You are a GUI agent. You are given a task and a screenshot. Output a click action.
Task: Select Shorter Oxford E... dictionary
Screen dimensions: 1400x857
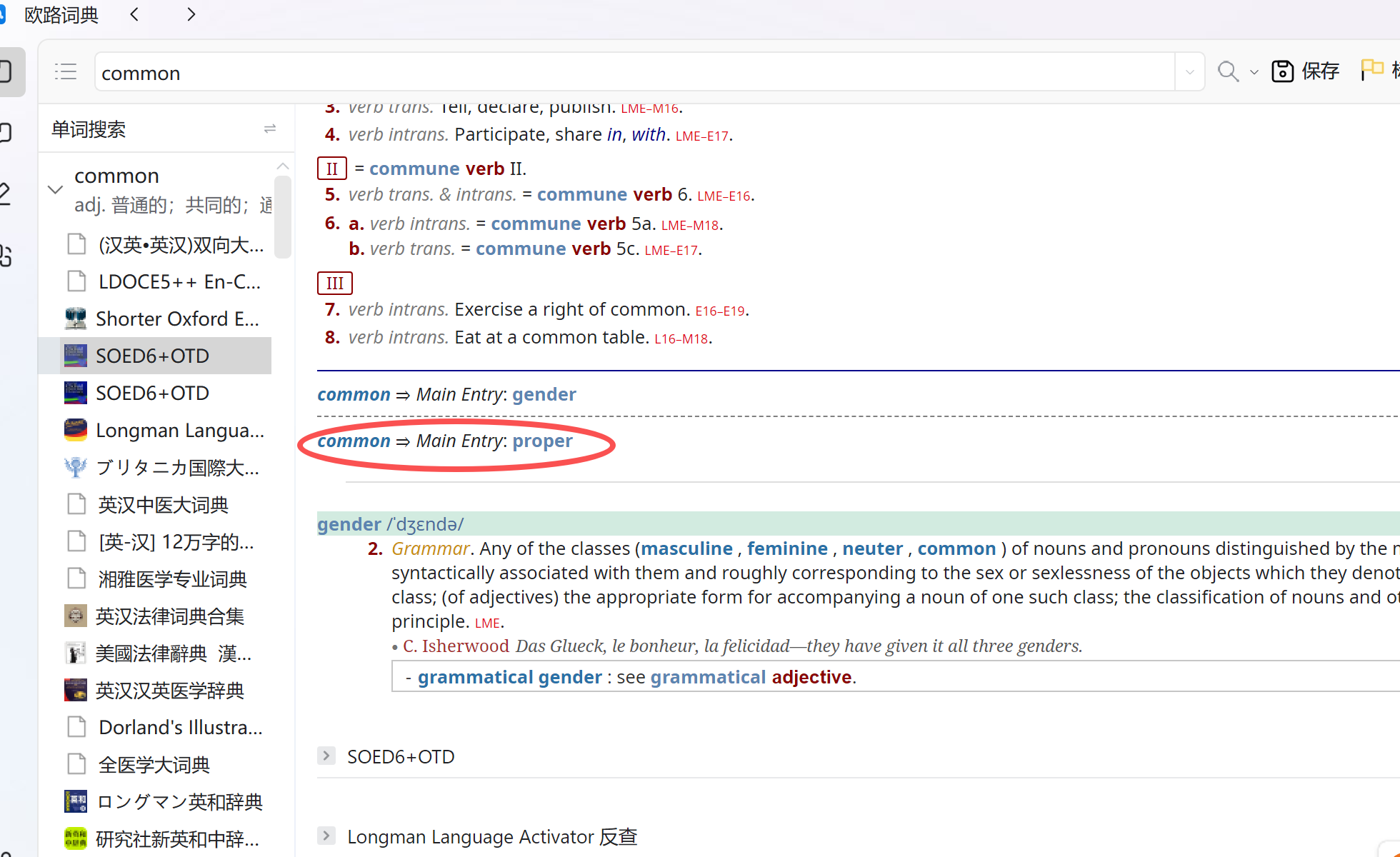[177, 319]
